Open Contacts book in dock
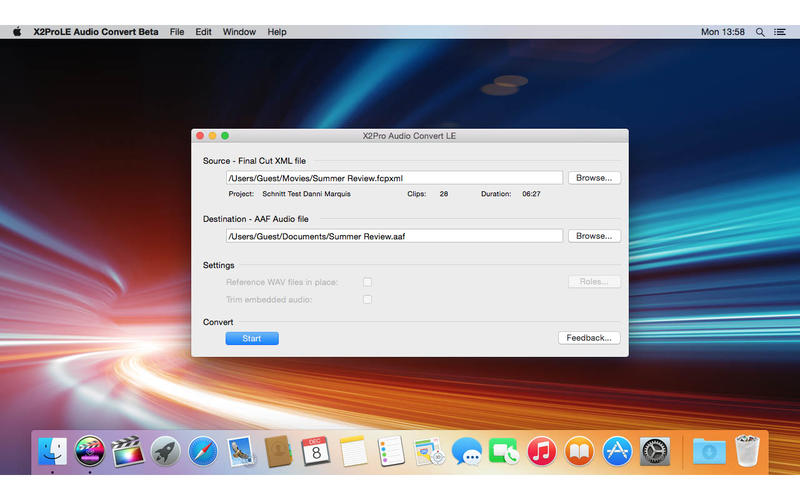The image size is (800, 500). [279, 451]
